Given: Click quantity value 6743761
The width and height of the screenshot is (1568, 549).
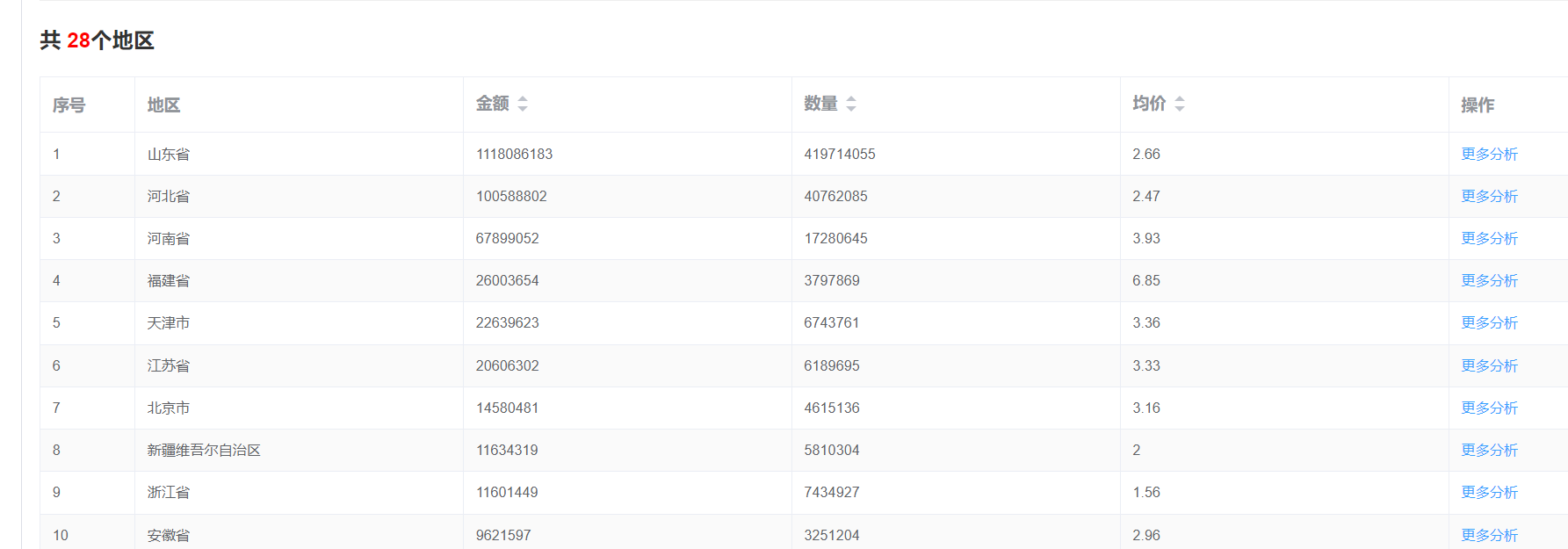Looking at the screenshot, I should [x=832, y=322].
